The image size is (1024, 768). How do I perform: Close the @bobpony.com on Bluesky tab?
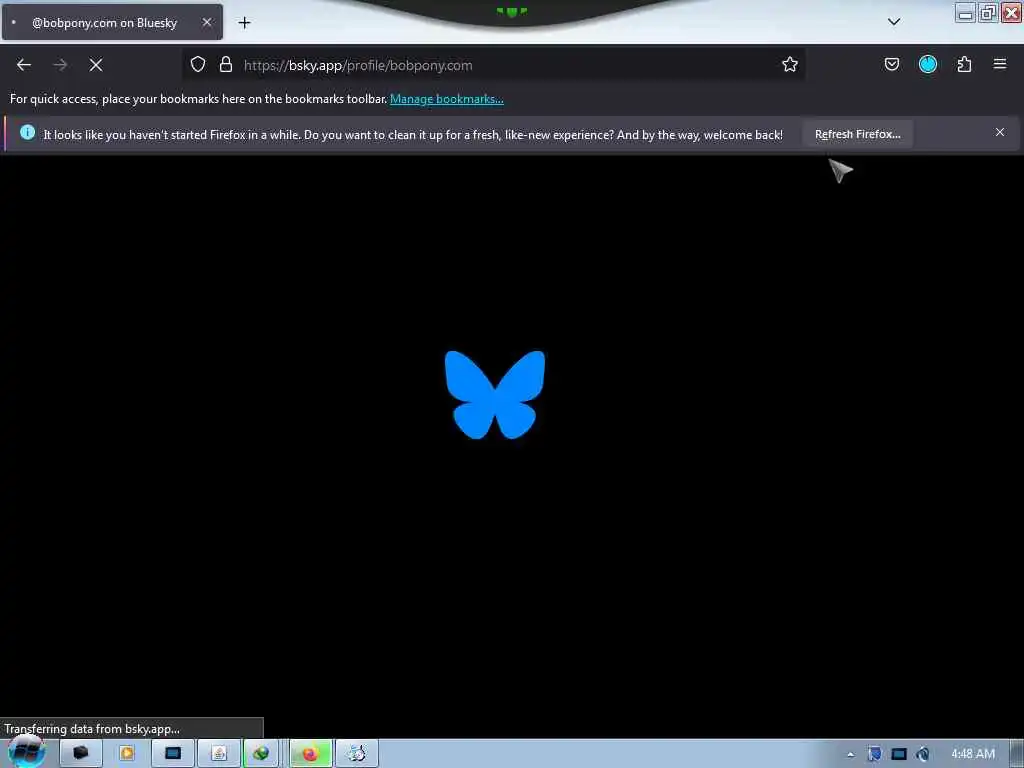tap(206, 22)
